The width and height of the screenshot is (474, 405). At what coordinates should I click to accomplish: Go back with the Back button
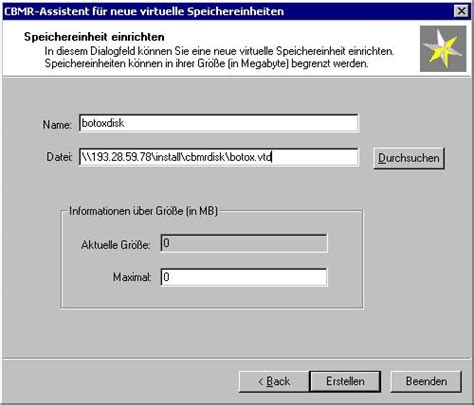tap(274, 381)
